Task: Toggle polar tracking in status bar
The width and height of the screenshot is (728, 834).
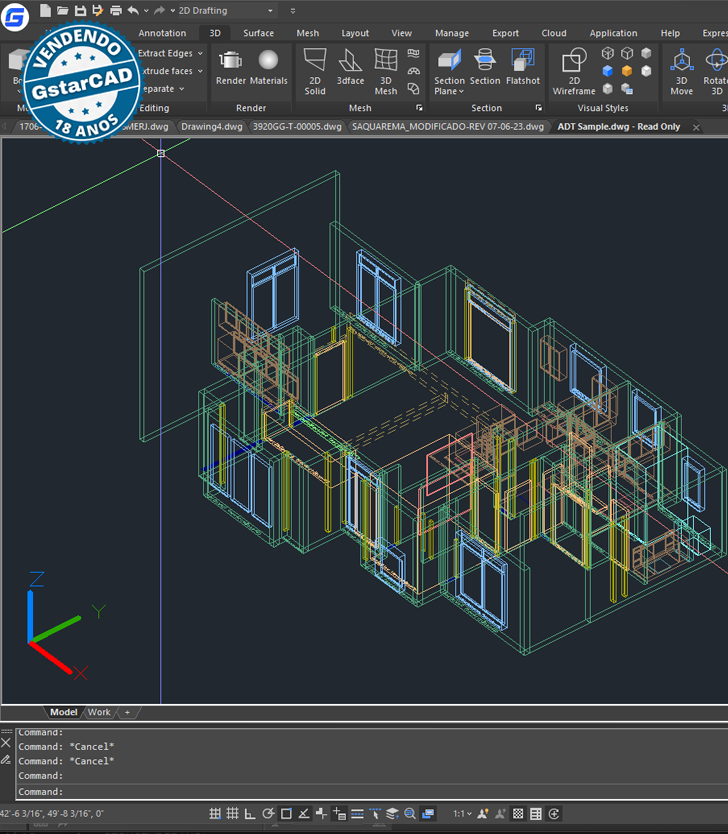Action: (x=268, y=814)
